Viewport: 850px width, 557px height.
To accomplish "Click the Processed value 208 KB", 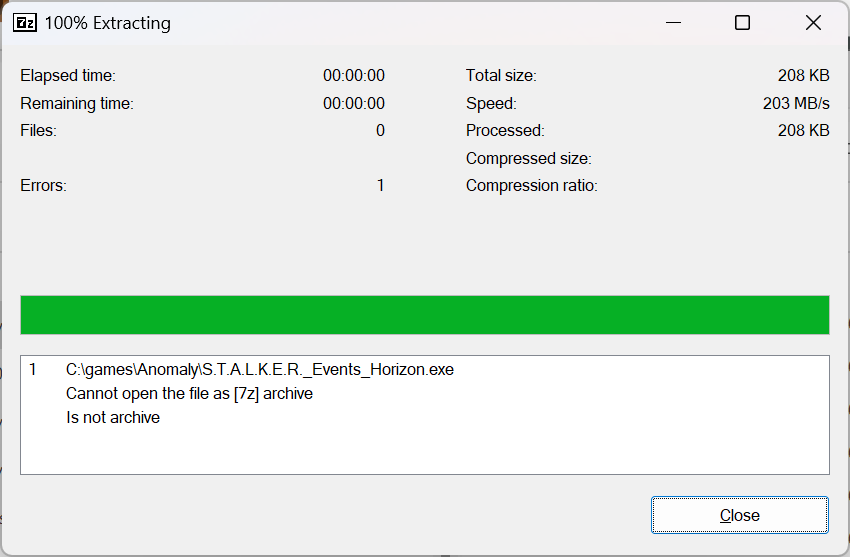I will [x=803, y=130].
